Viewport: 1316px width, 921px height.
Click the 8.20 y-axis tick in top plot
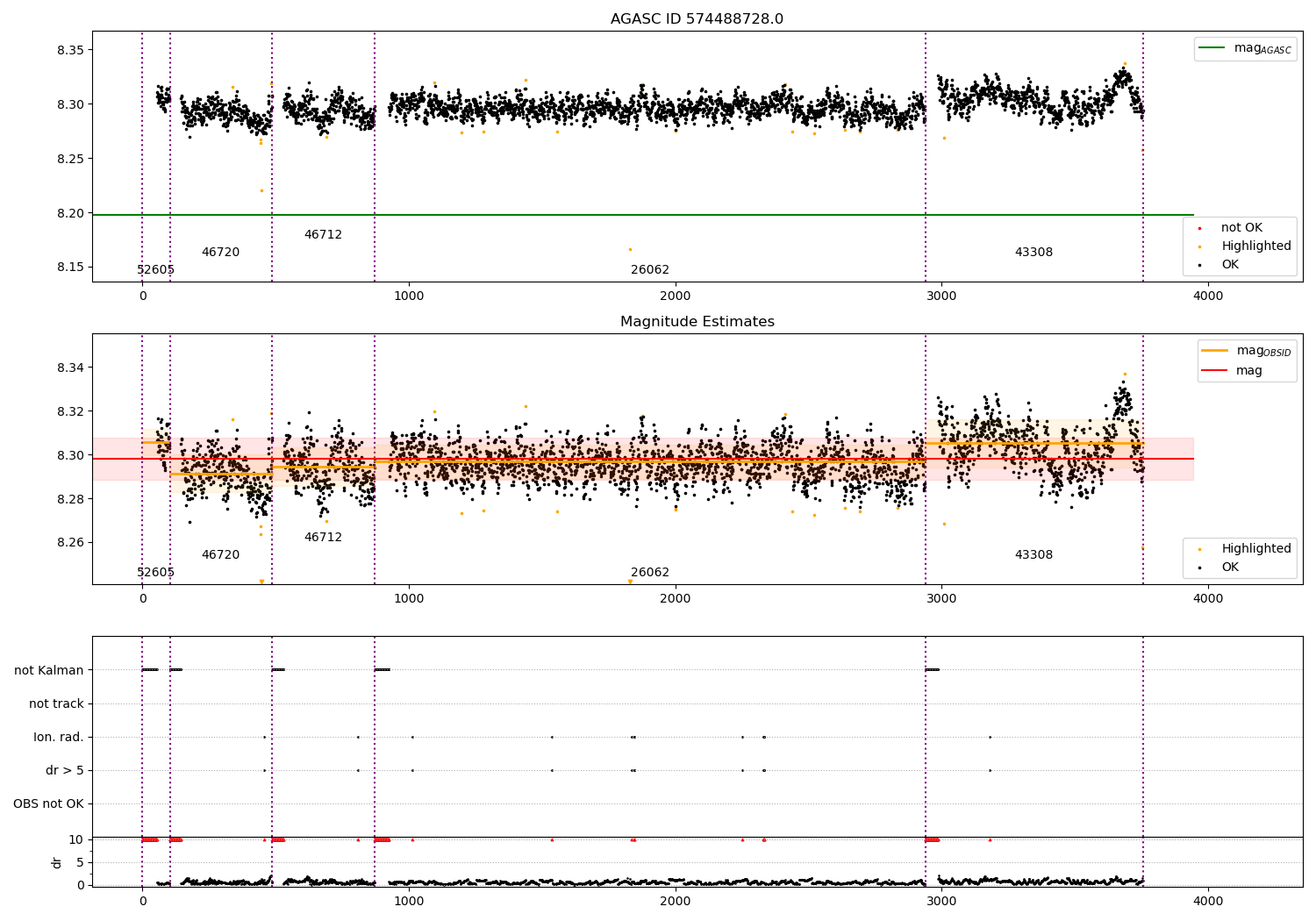[71, 213]
